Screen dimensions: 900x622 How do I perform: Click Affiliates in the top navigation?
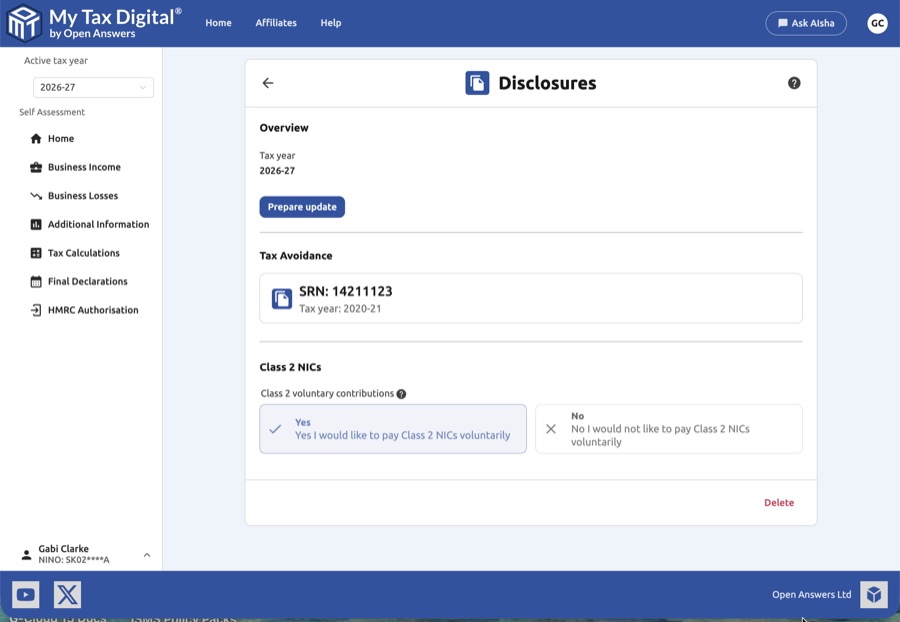point(276,23)
